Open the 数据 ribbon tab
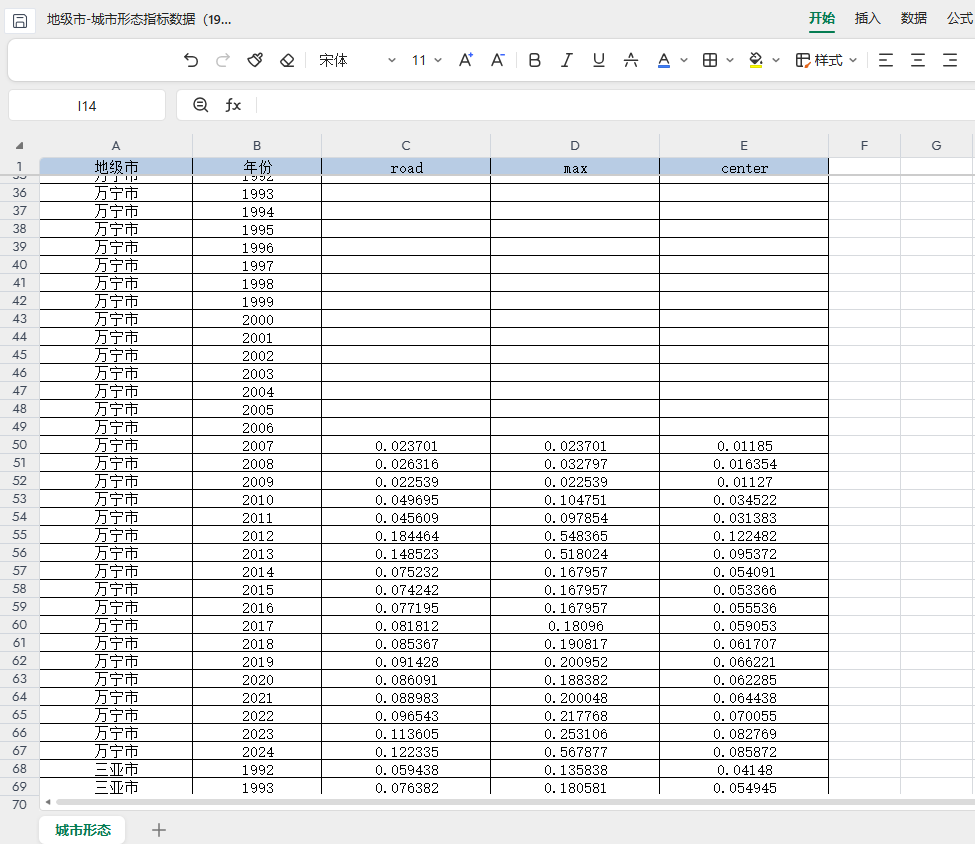 click(913, 18)
